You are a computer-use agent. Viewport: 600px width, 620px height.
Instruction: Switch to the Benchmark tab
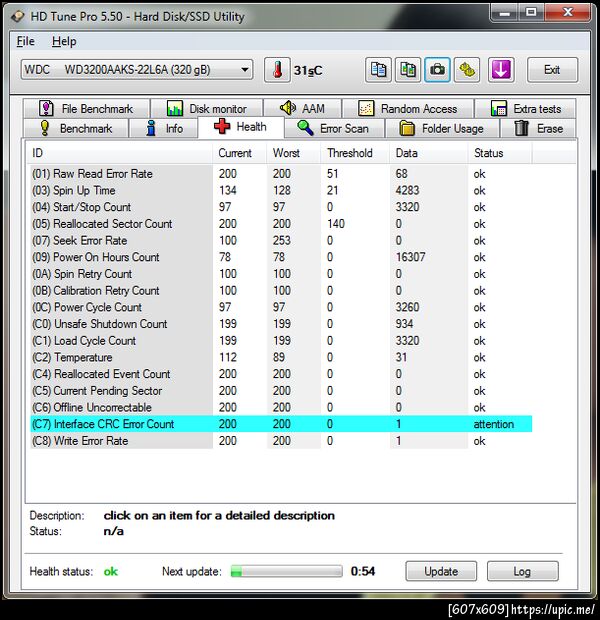pyautogui.click(x=76, y=129)
